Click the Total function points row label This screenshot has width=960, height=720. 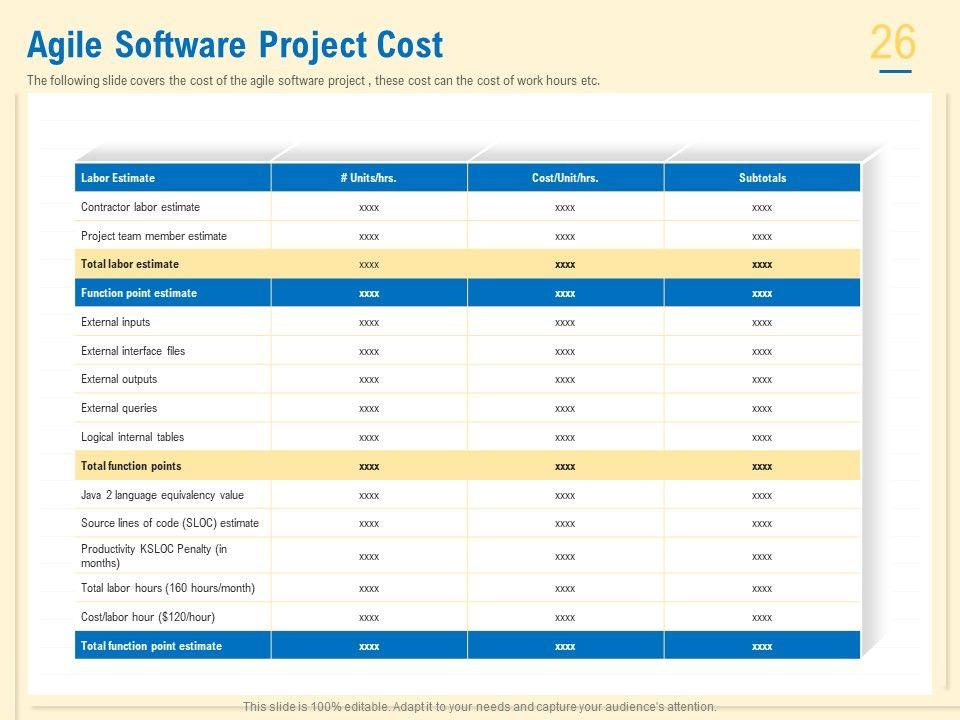(131, 466)
